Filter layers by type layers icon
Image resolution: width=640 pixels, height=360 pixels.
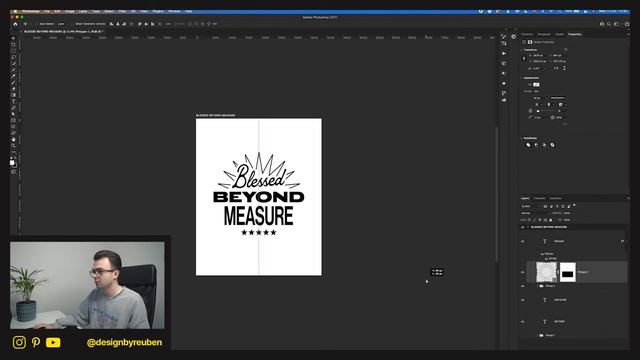tap(557, 207)
